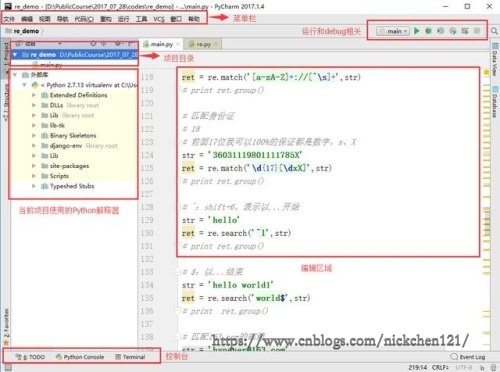Toggle code fold marker at line 131
Image resolution: width=500 pixels, height=372 pixels.
click(x=178, y=246)
